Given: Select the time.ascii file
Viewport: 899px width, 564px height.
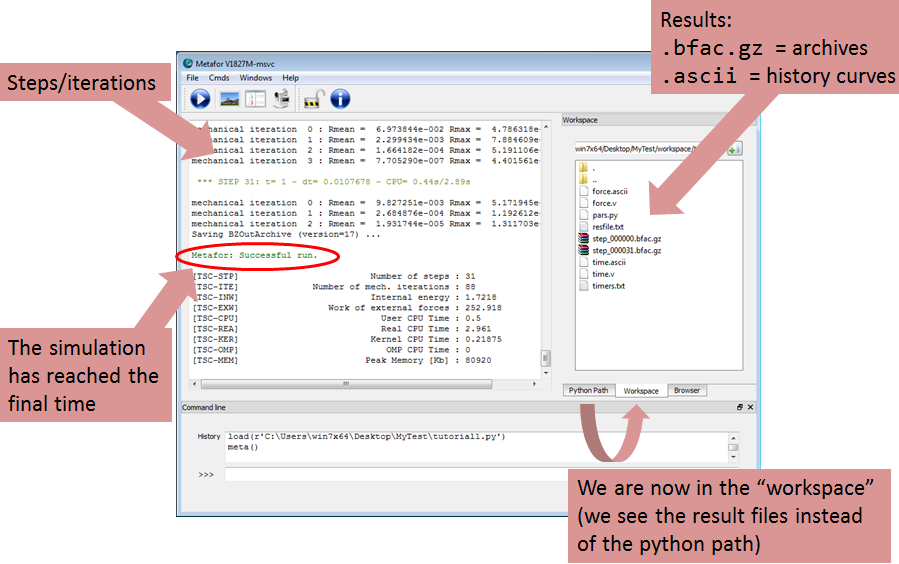Looking at the screenshot, I should 602,263.
